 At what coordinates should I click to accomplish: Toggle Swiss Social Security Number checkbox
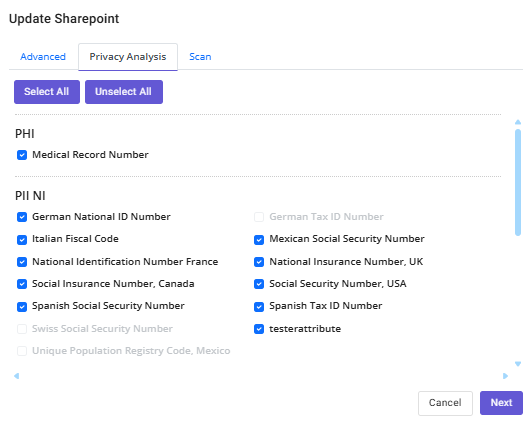coord(22,329)
